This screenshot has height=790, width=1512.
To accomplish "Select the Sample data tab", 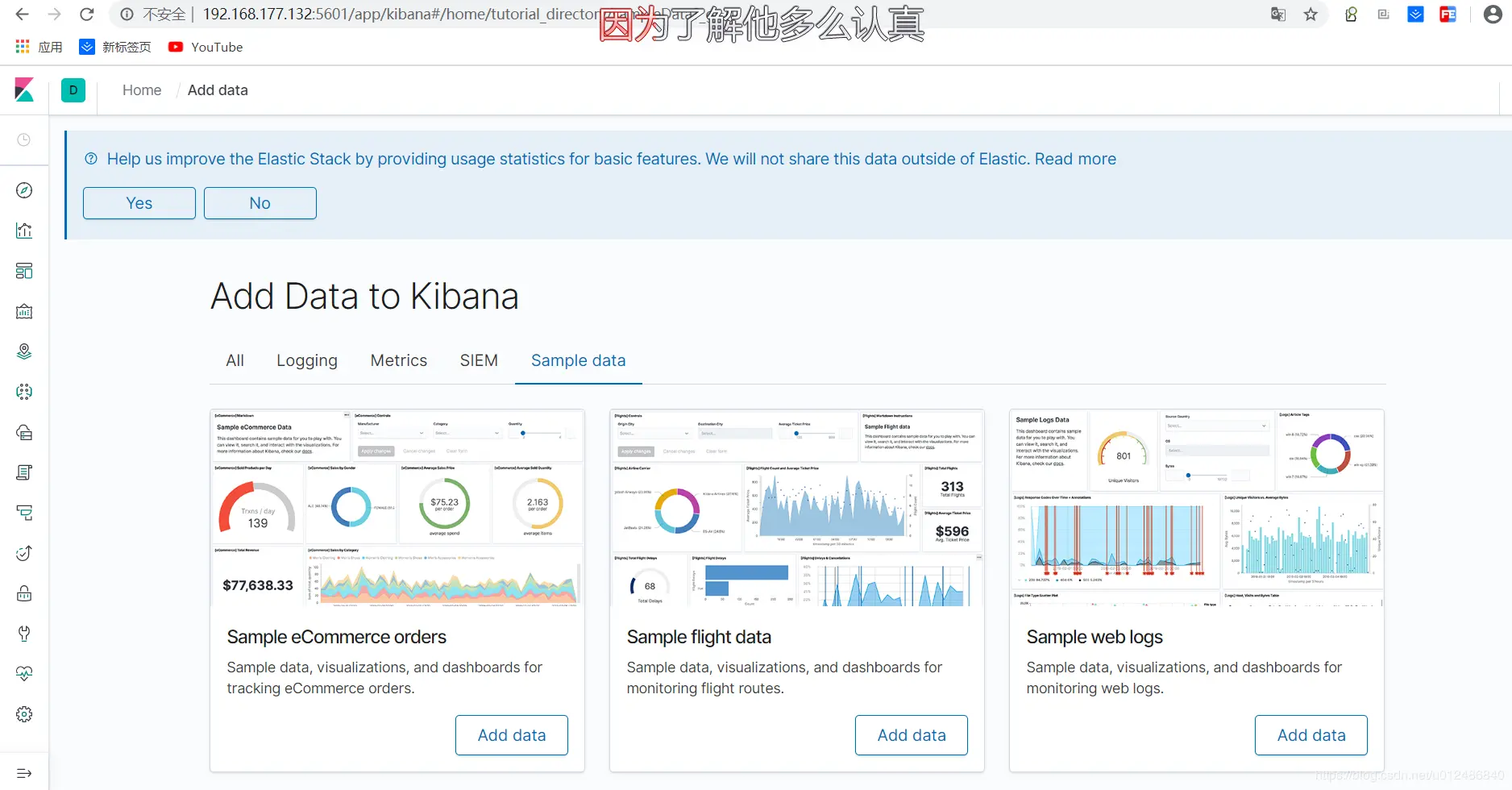I will click(579, 360).
